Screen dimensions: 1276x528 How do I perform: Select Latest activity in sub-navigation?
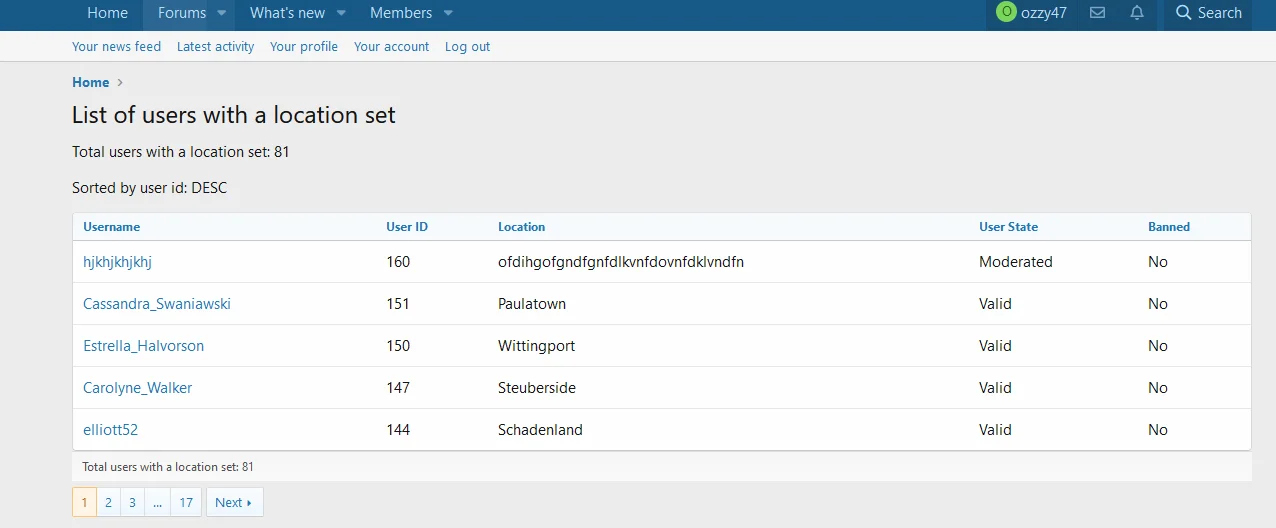point(215,47)
